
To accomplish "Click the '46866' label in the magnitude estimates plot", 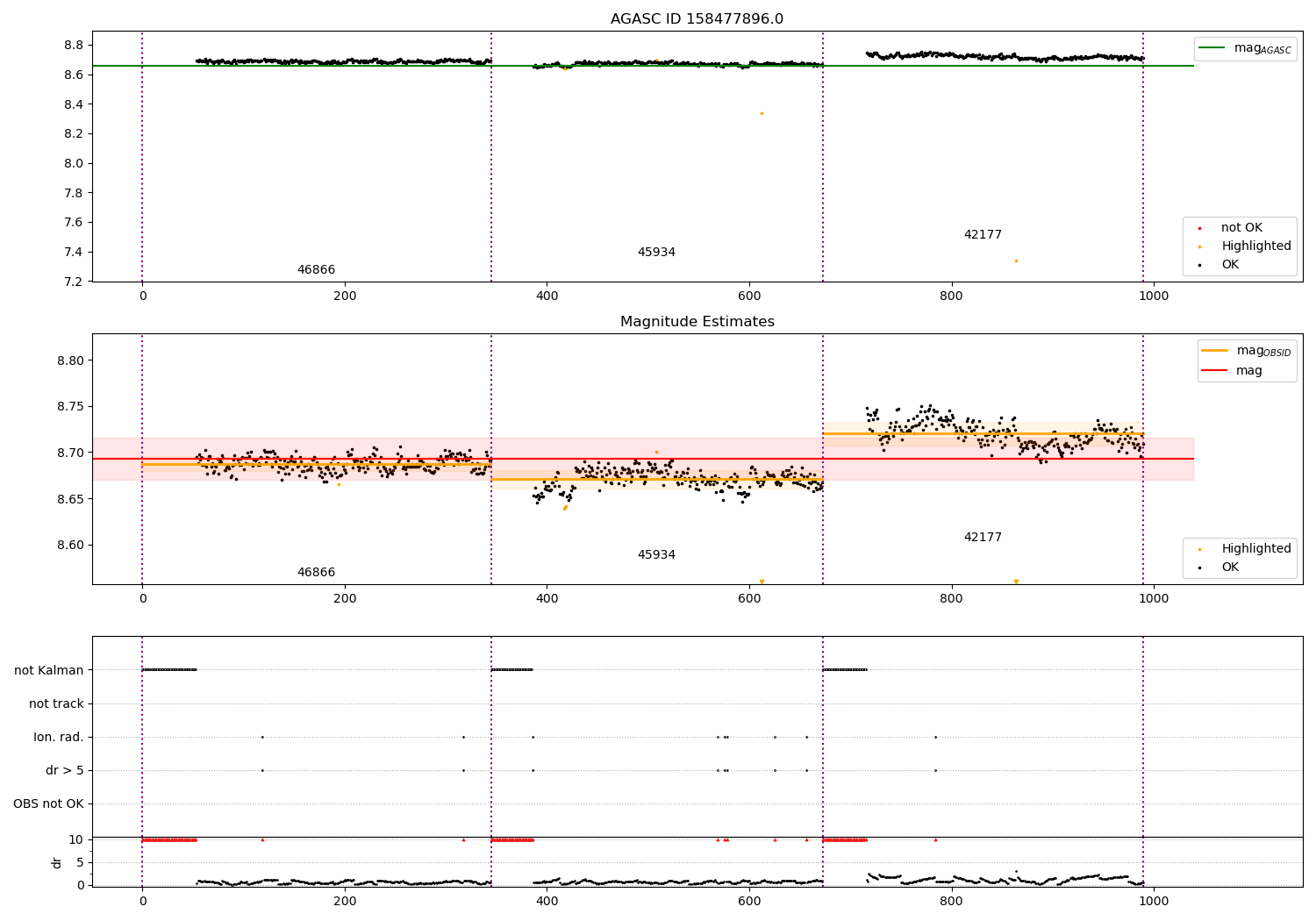I will [x=316, y=573].
